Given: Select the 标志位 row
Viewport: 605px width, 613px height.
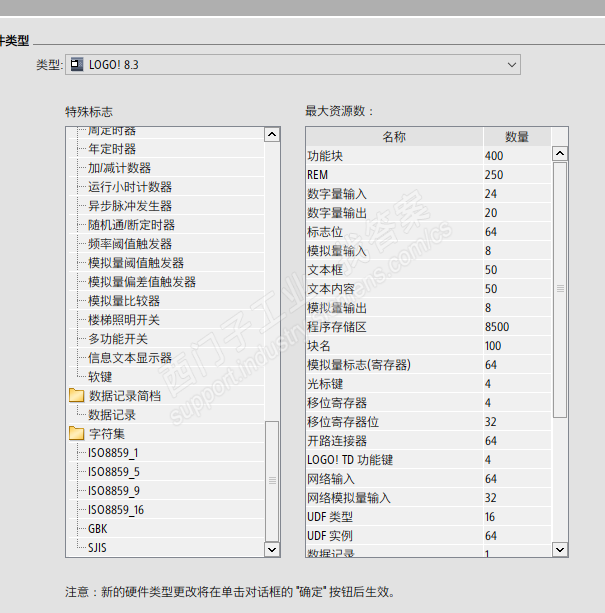Looking at the screenshot, I should point(428,232).
